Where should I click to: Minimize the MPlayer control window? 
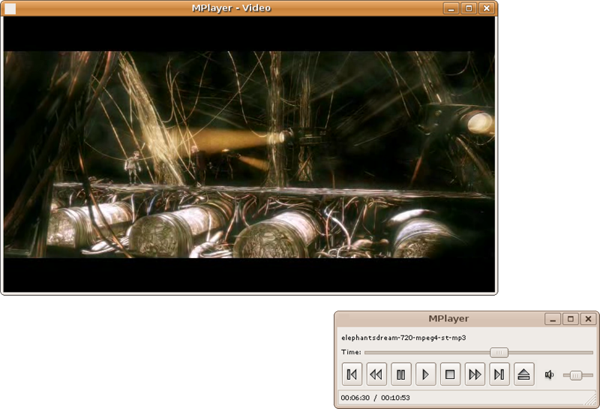pos(553,319)
